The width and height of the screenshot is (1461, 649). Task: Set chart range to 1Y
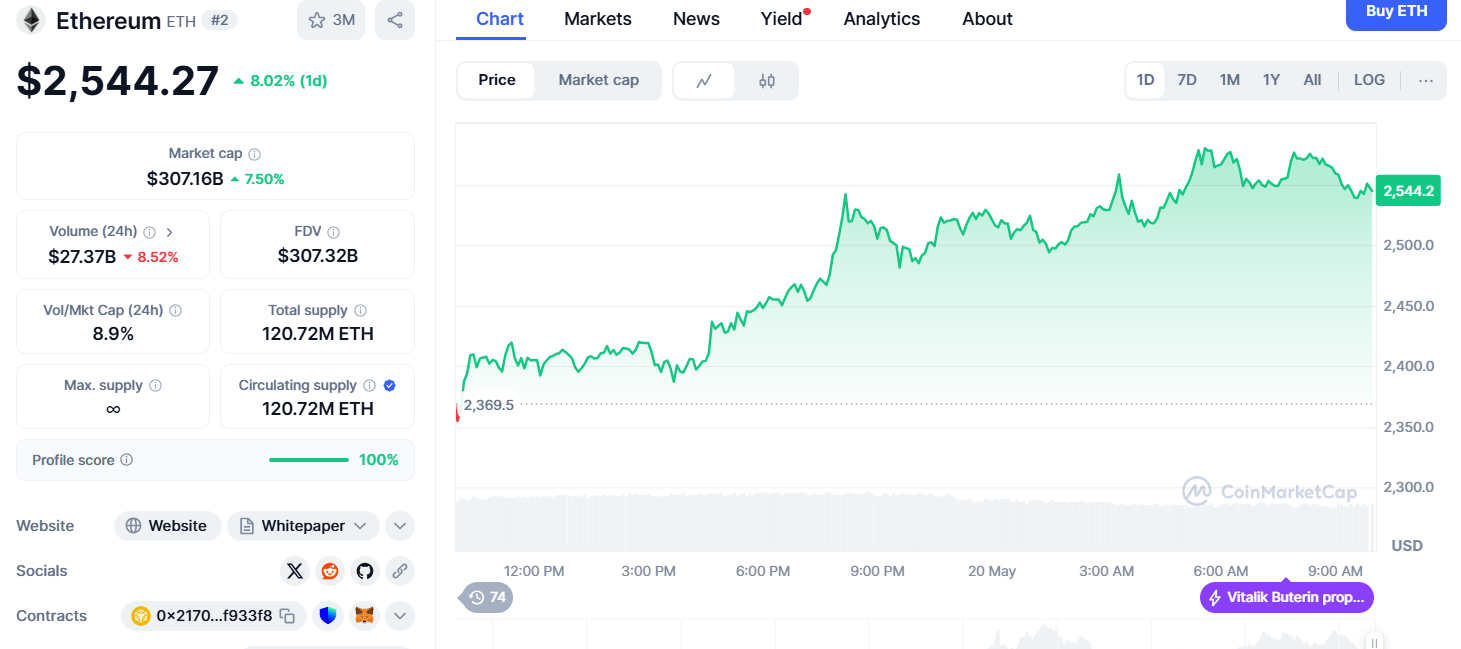(x=1271, y=80)
